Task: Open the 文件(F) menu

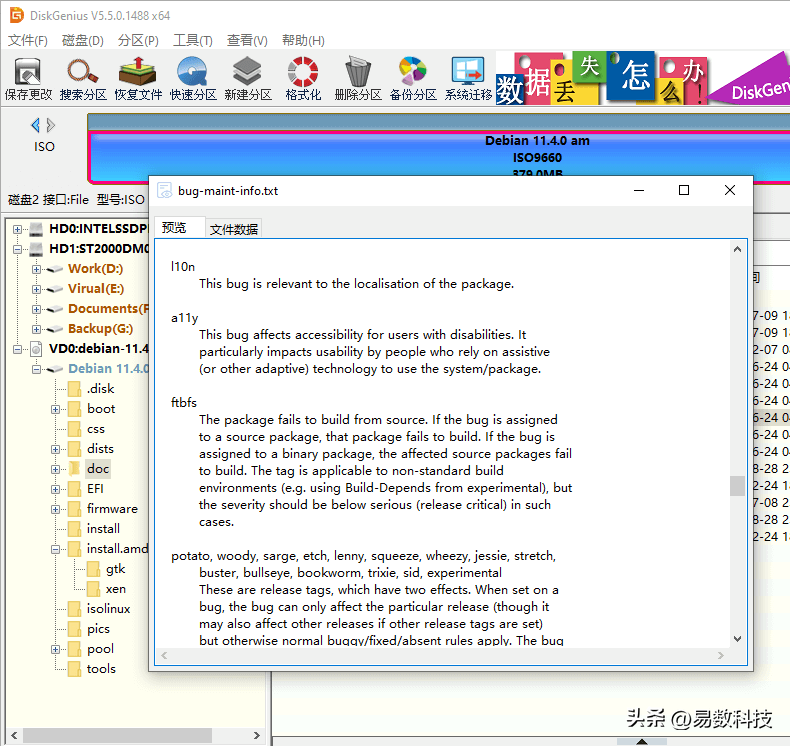Action: (28, 41)
